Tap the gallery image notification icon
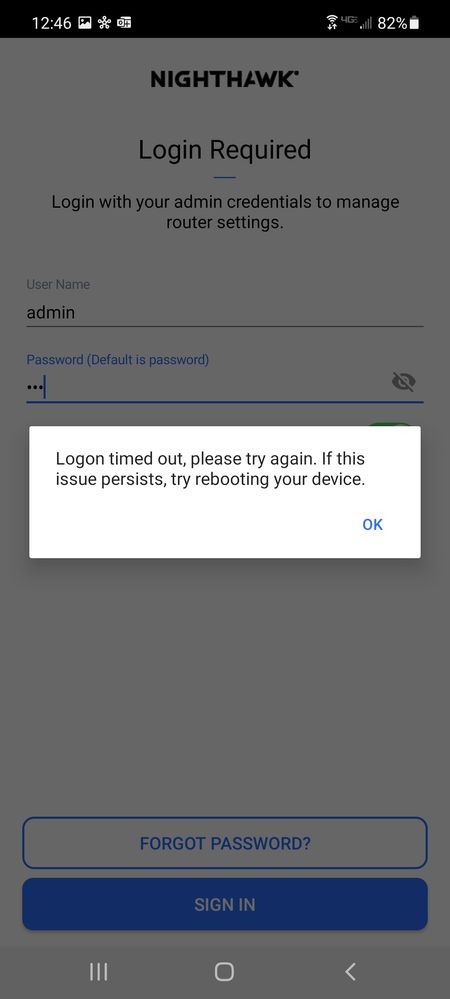450x999 pixels. click(85, 24)
